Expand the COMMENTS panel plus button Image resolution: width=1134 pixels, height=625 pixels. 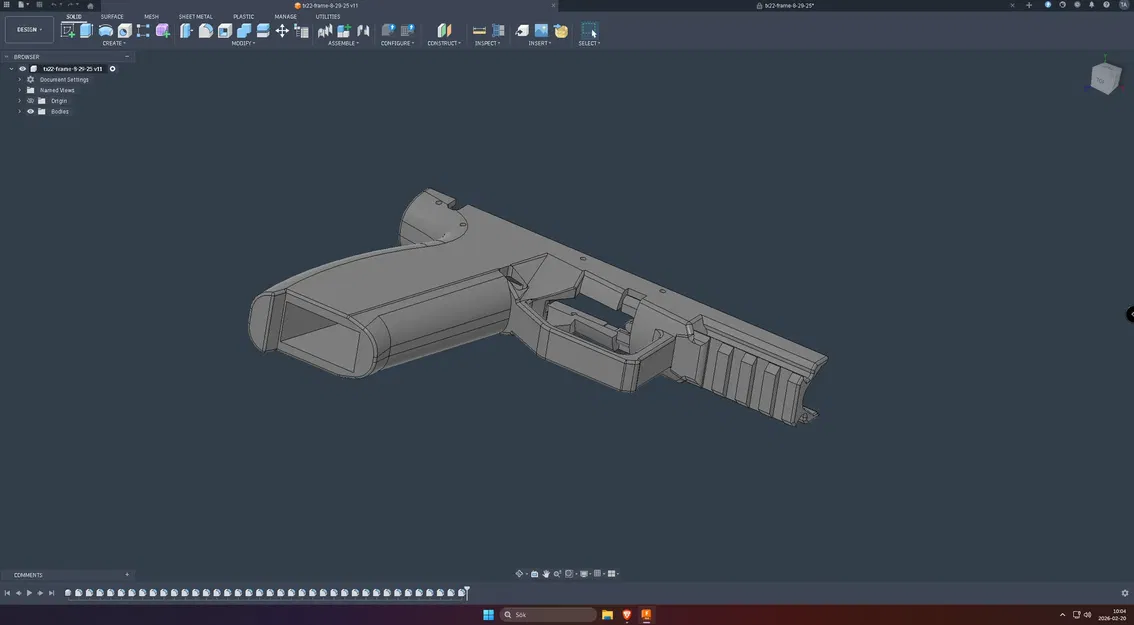click(127, 575)
